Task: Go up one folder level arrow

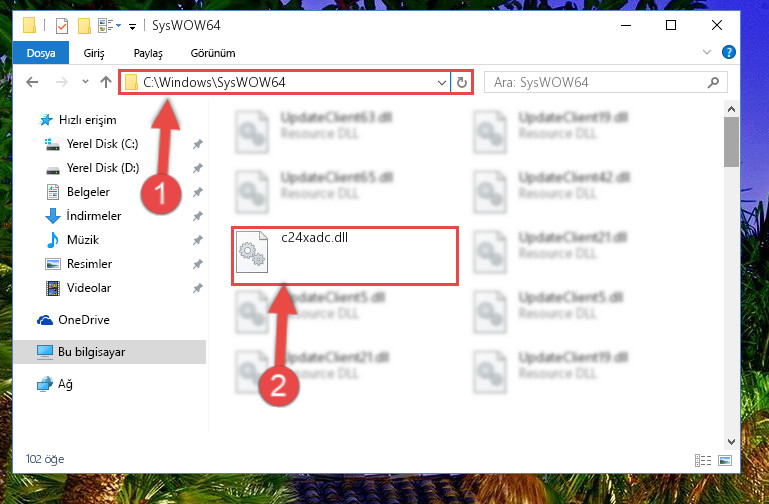Action: pyautogui.click(x=106, y=82)
